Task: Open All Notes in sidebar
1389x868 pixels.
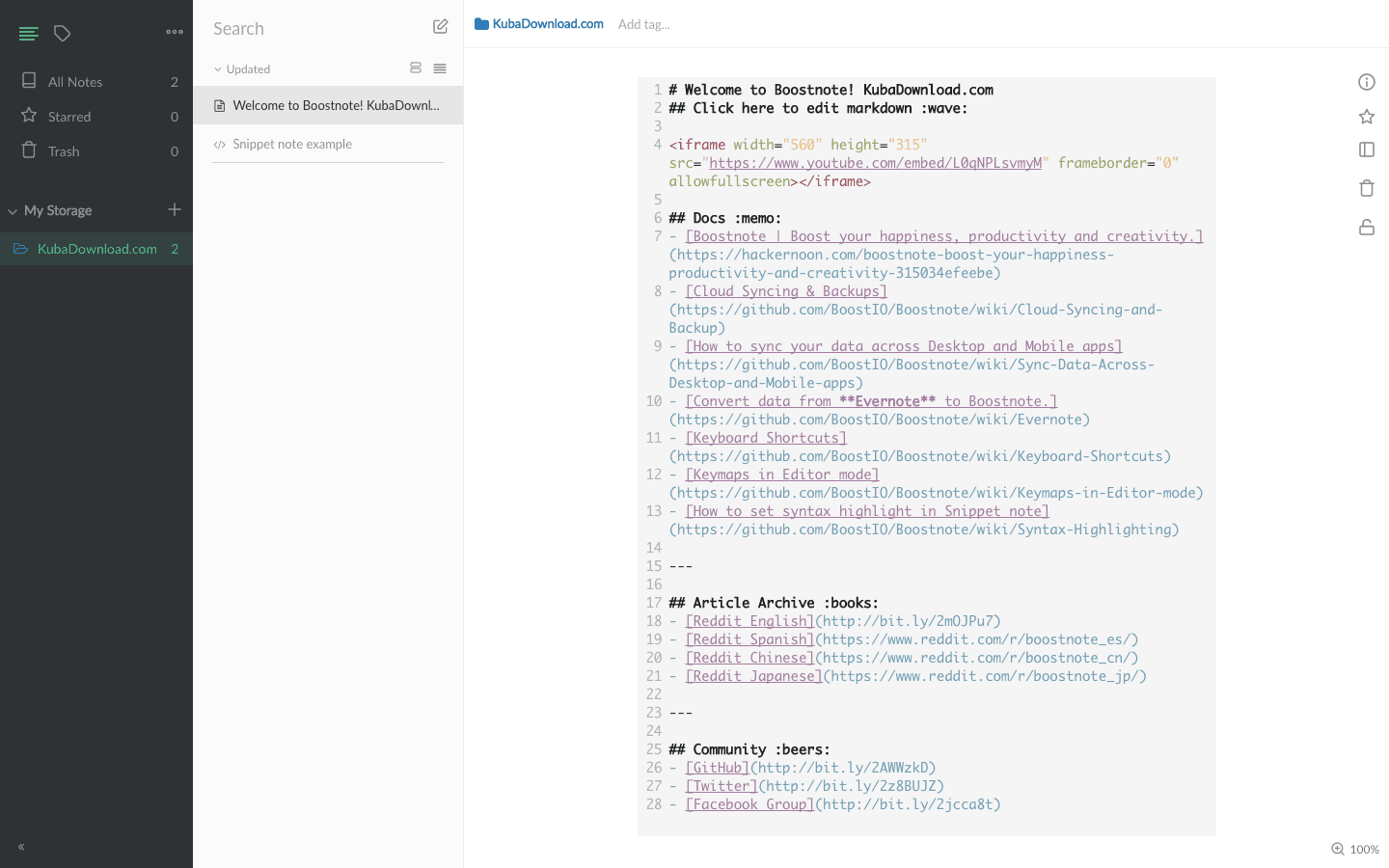Action: pos(96,82)
